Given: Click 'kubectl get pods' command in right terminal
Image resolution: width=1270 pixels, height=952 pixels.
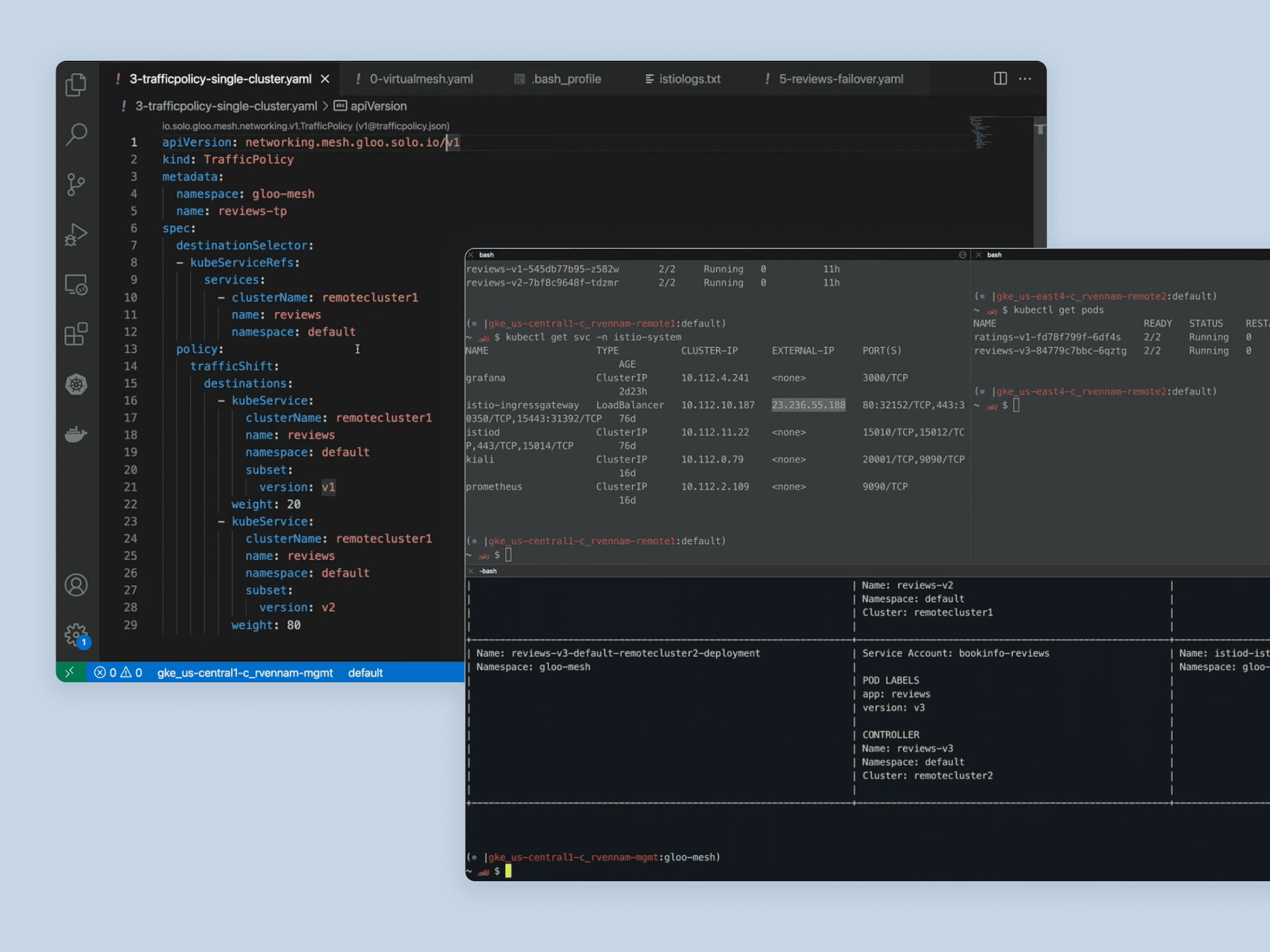Looking at the screenshot, I should [x=1058, y=309].
